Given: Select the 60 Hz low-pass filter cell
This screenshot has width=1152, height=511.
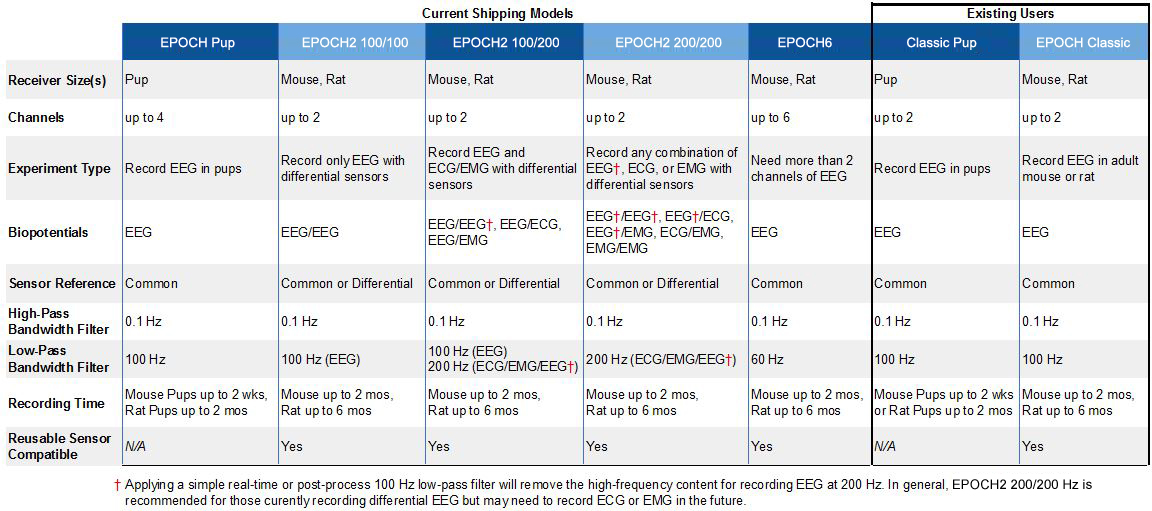Looking at the screenshot, I should [768, 359].
